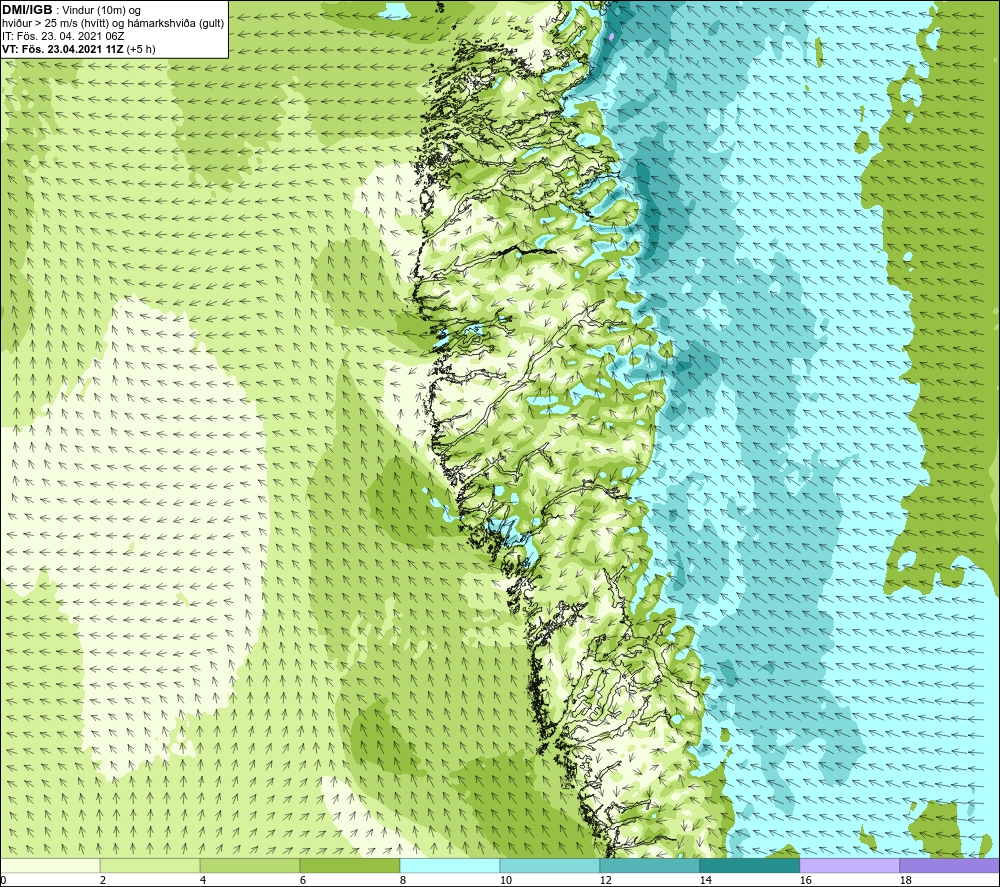Click the "IT: Fös. 23. 04. 2021 06Z" line
Viewport: 1000px width, 887px height.
click(x=63, y=36)
